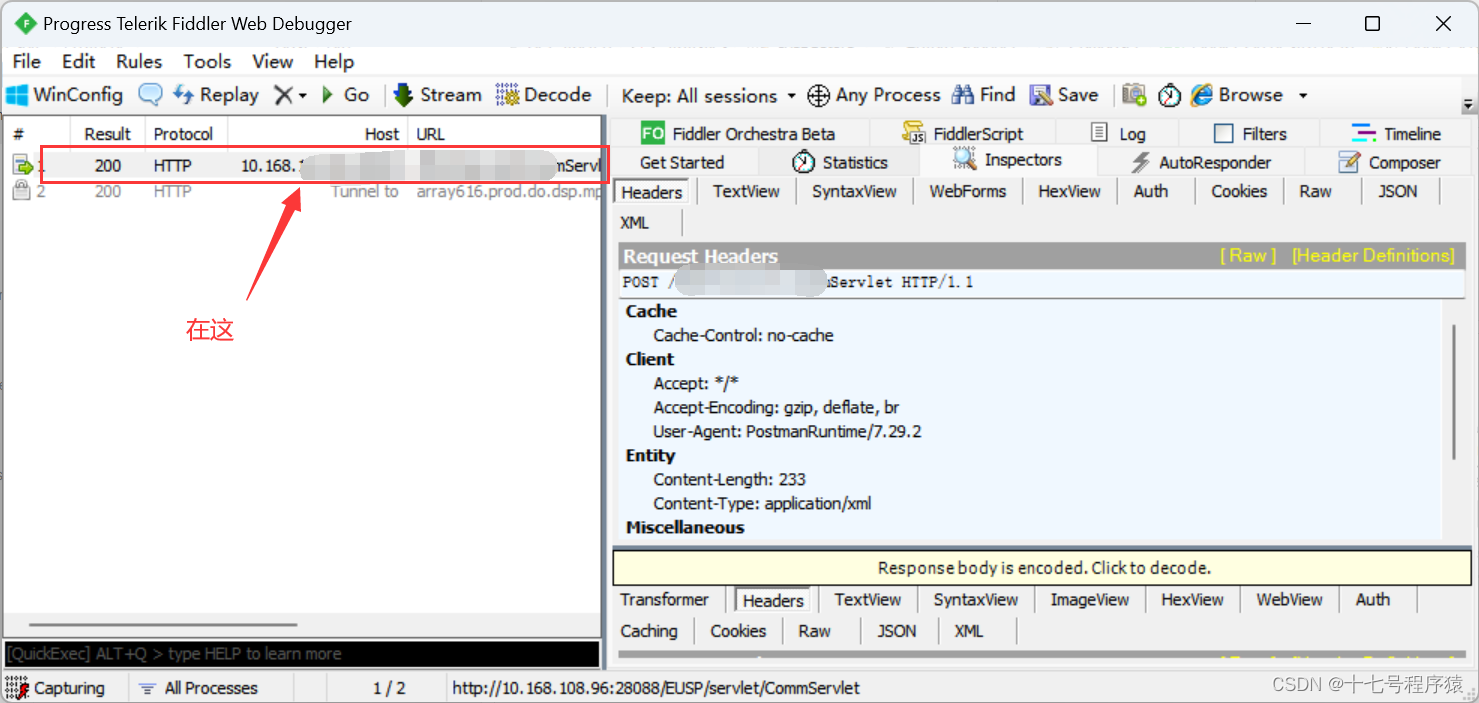This screenshot has width=1479, height=703.
Task: Open the Statistics tab
Action: (x=840, y=162)
